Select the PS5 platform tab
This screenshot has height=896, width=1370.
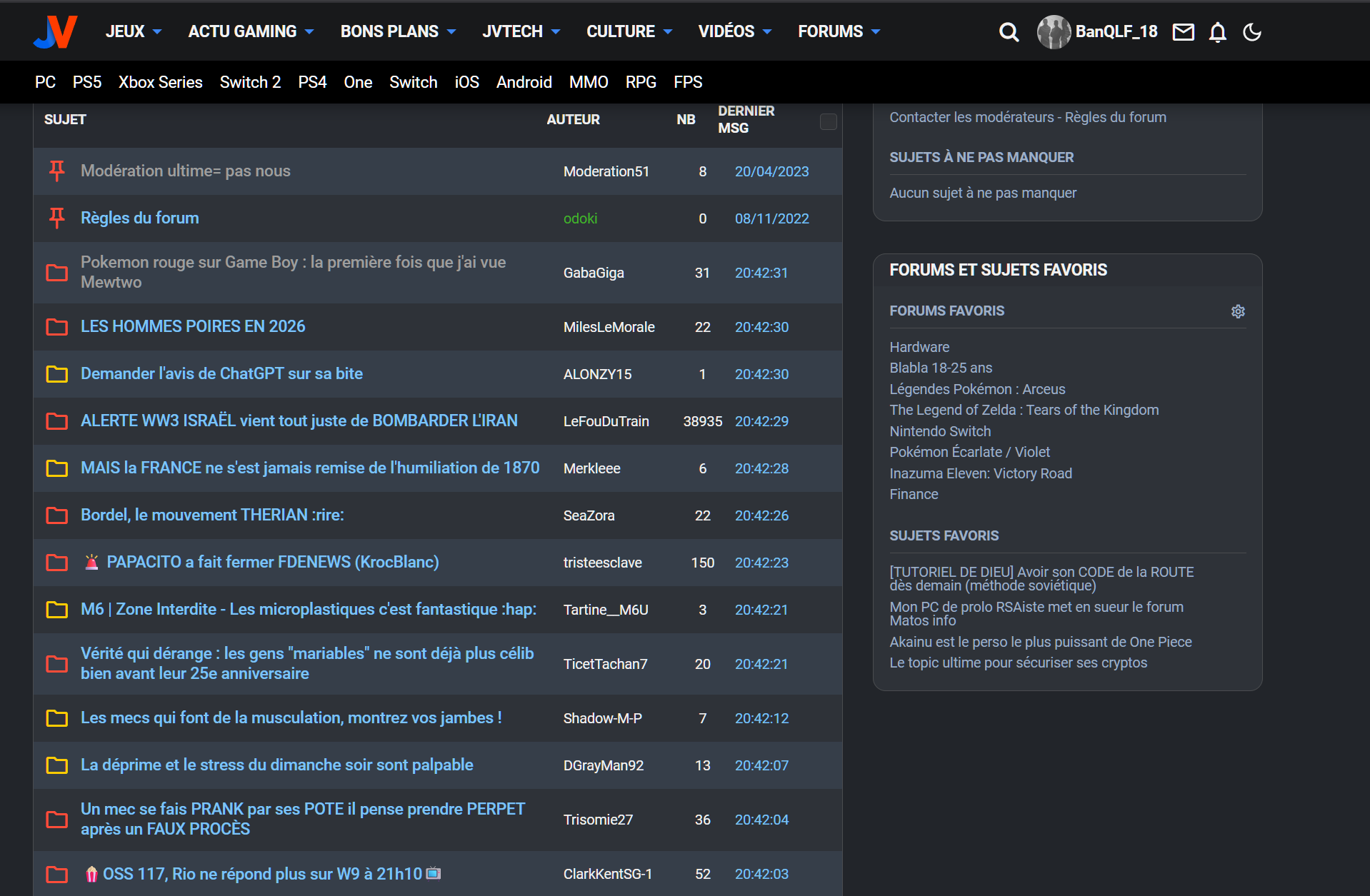pos(87,82)
